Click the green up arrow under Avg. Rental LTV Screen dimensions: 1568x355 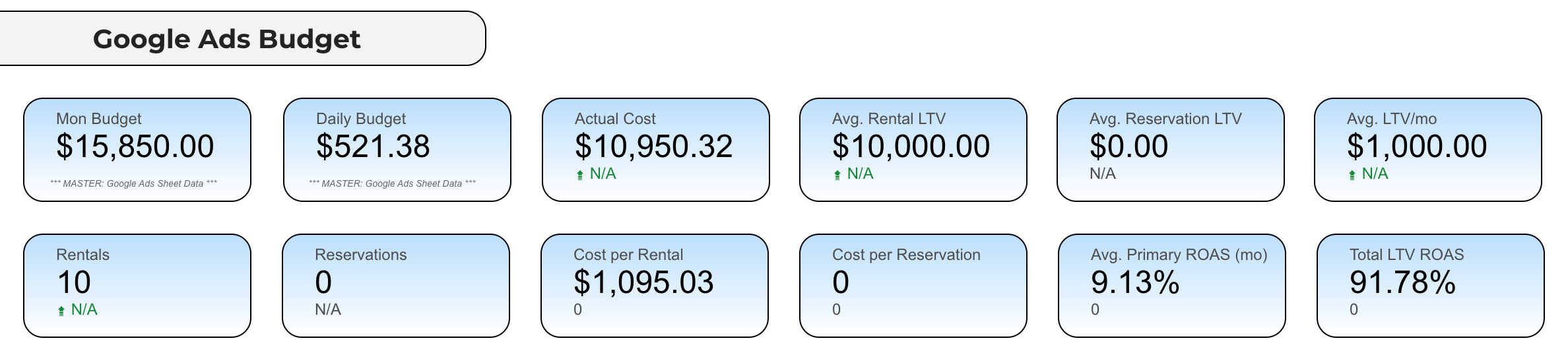837,175
